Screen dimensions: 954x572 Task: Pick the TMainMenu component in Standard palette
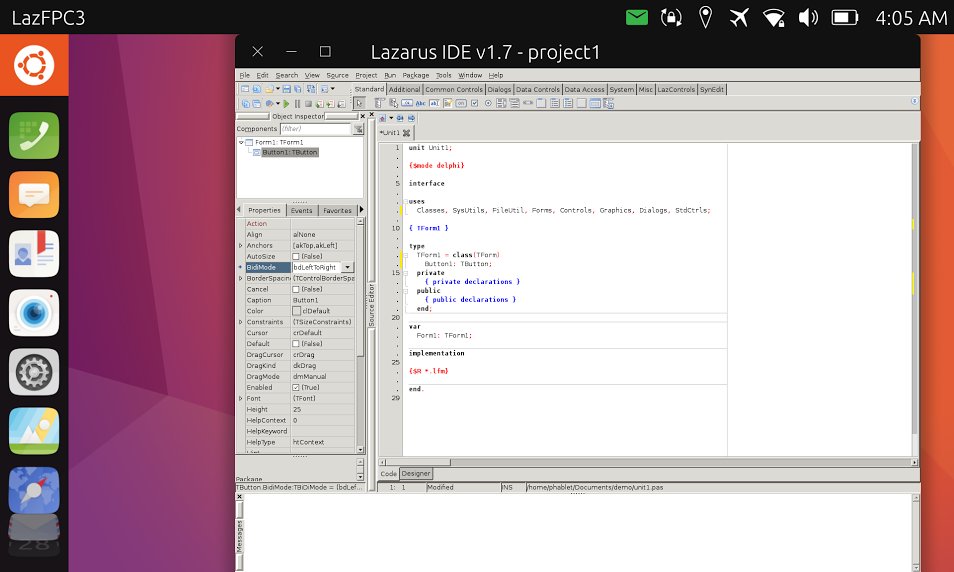(x=380, y=103)
